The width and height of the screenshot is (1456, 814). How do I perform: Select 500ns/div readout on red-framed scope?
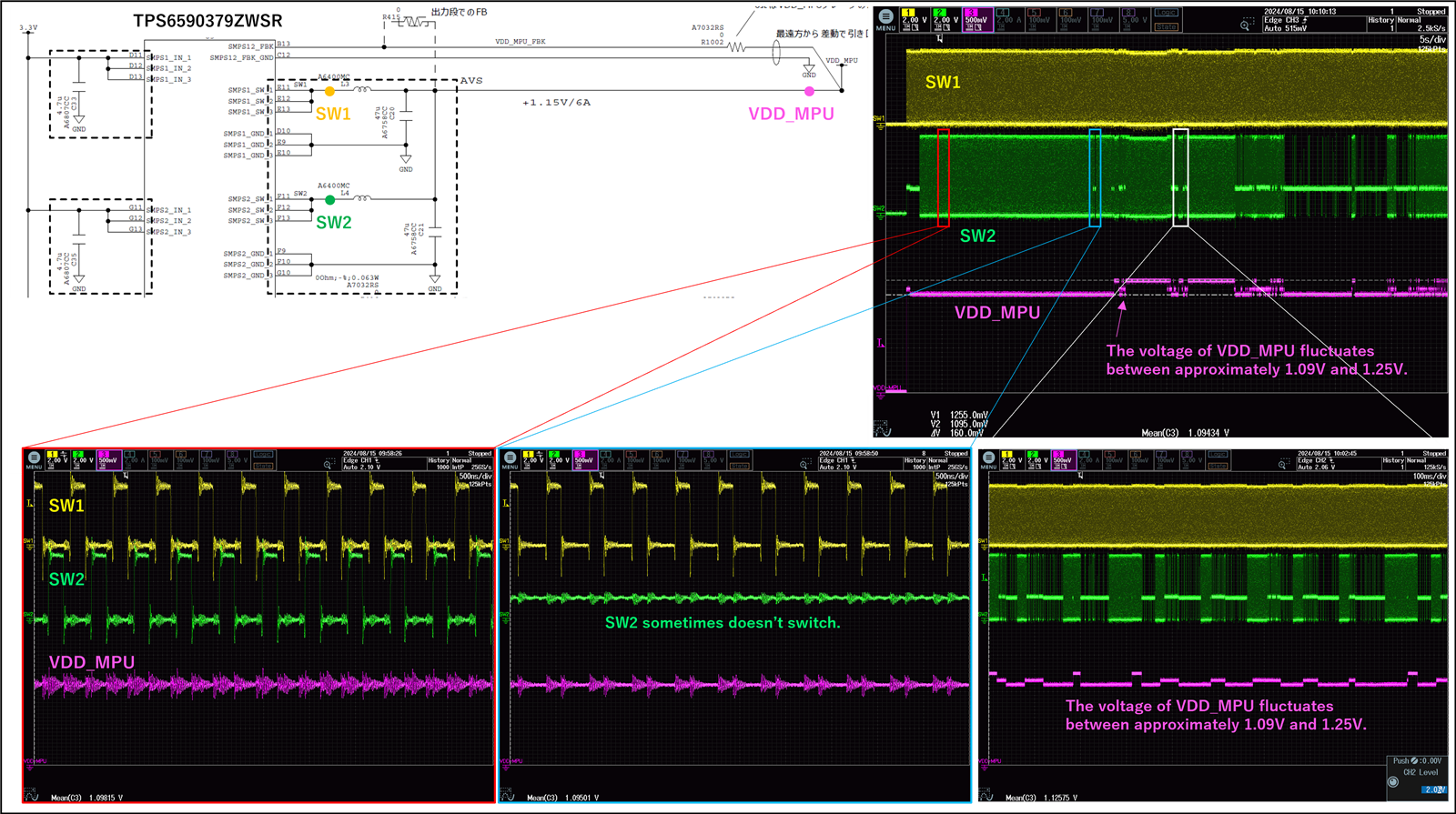pos(476,476)
